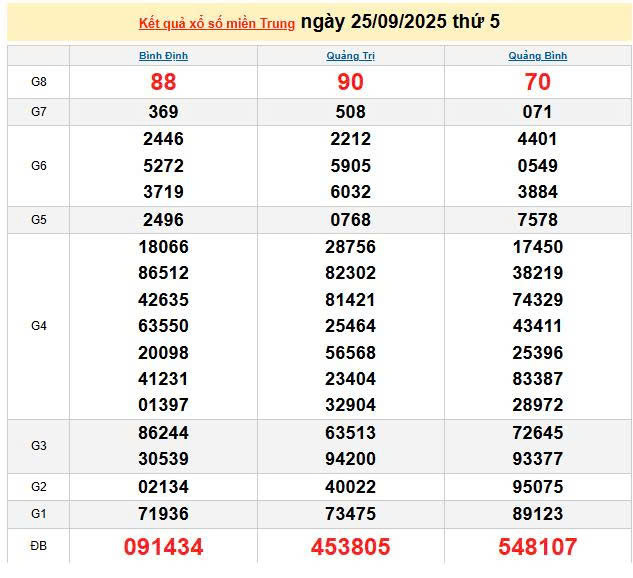
Task: Select G4 number 81421
Action: [350, 300]
